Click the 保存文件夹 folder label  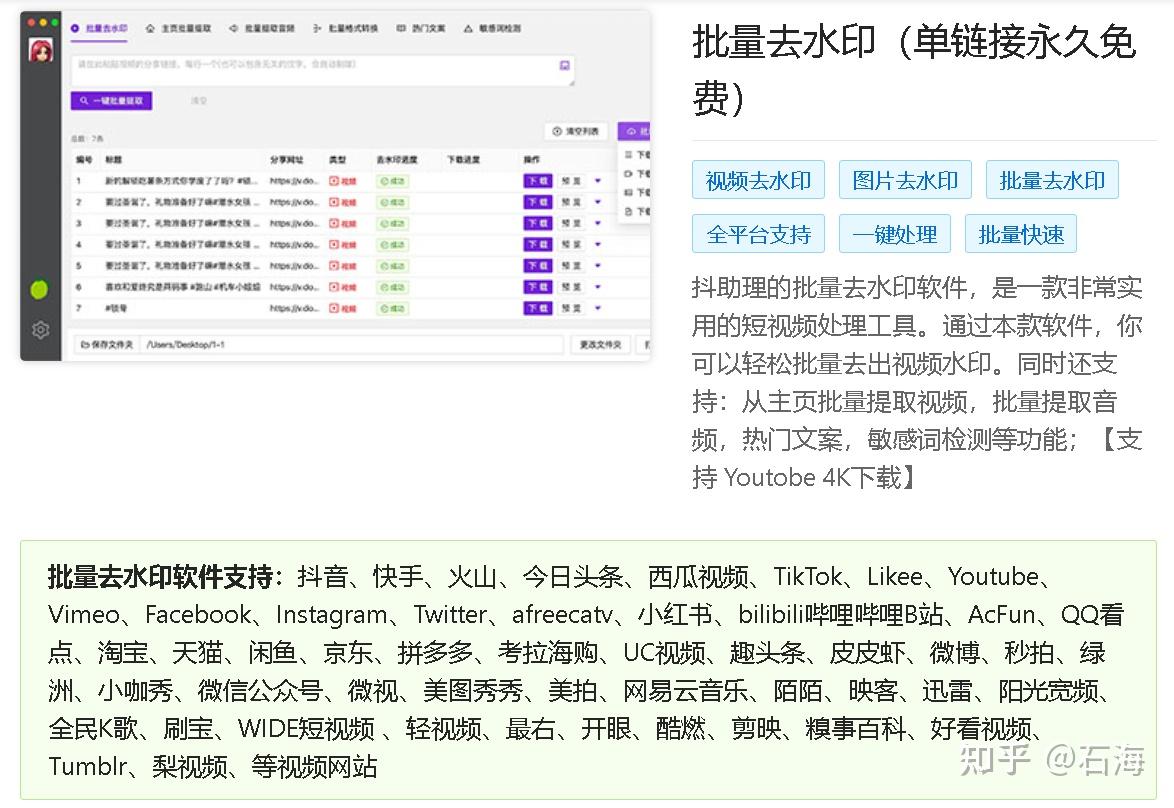pyautogui.click(x=106, y=344)
